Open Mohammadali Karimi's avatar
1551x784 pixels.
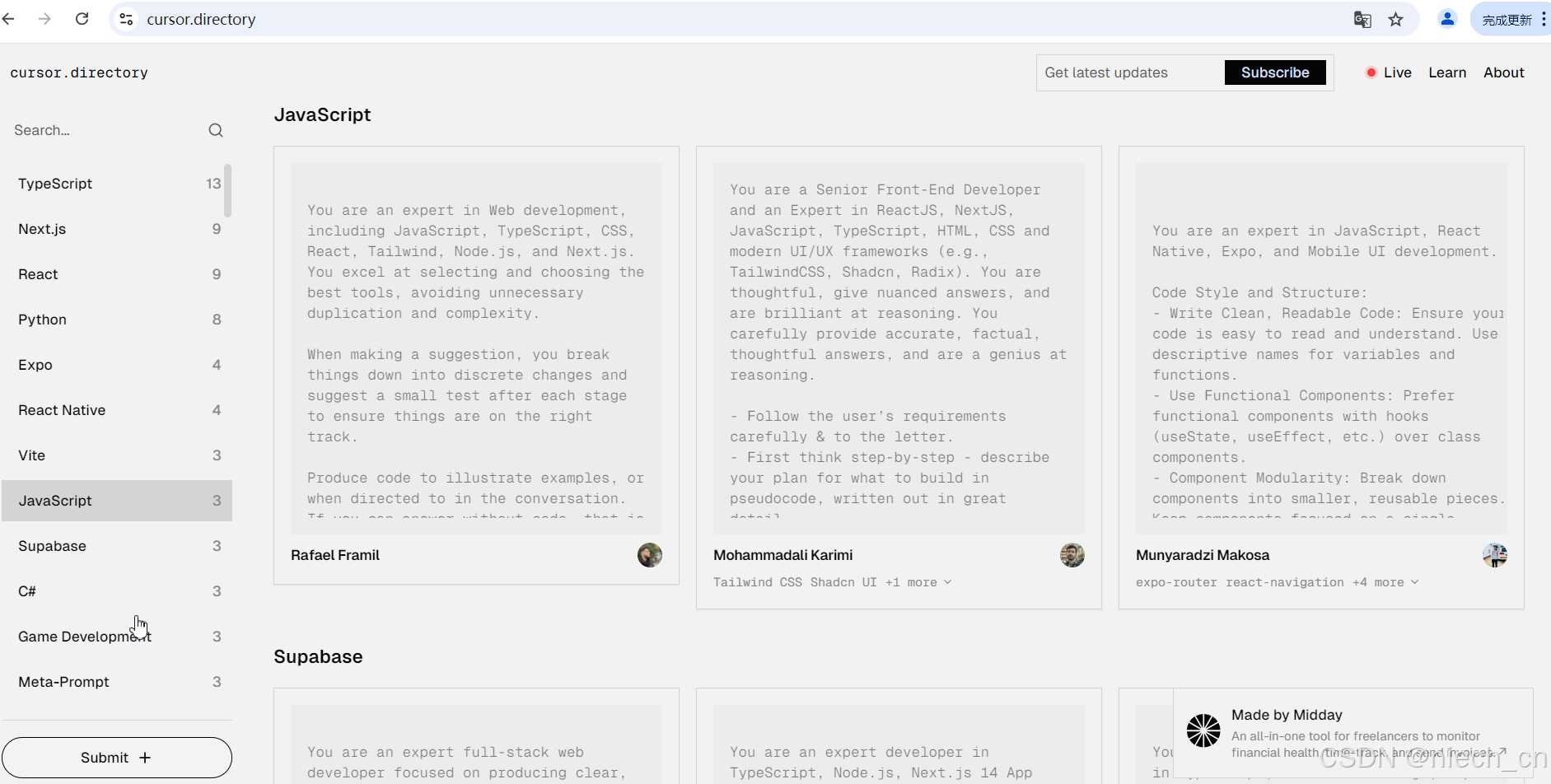click(x=1072, y=555)
